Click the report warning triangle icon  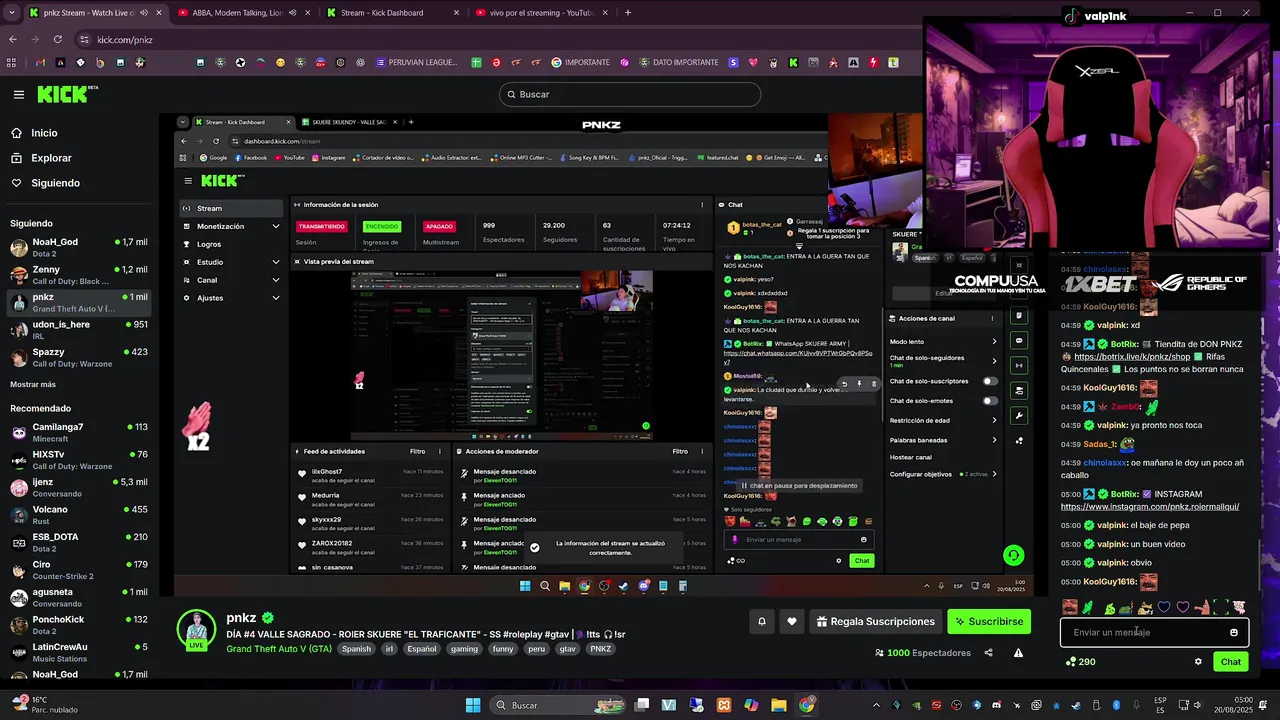click(1018, 653)
